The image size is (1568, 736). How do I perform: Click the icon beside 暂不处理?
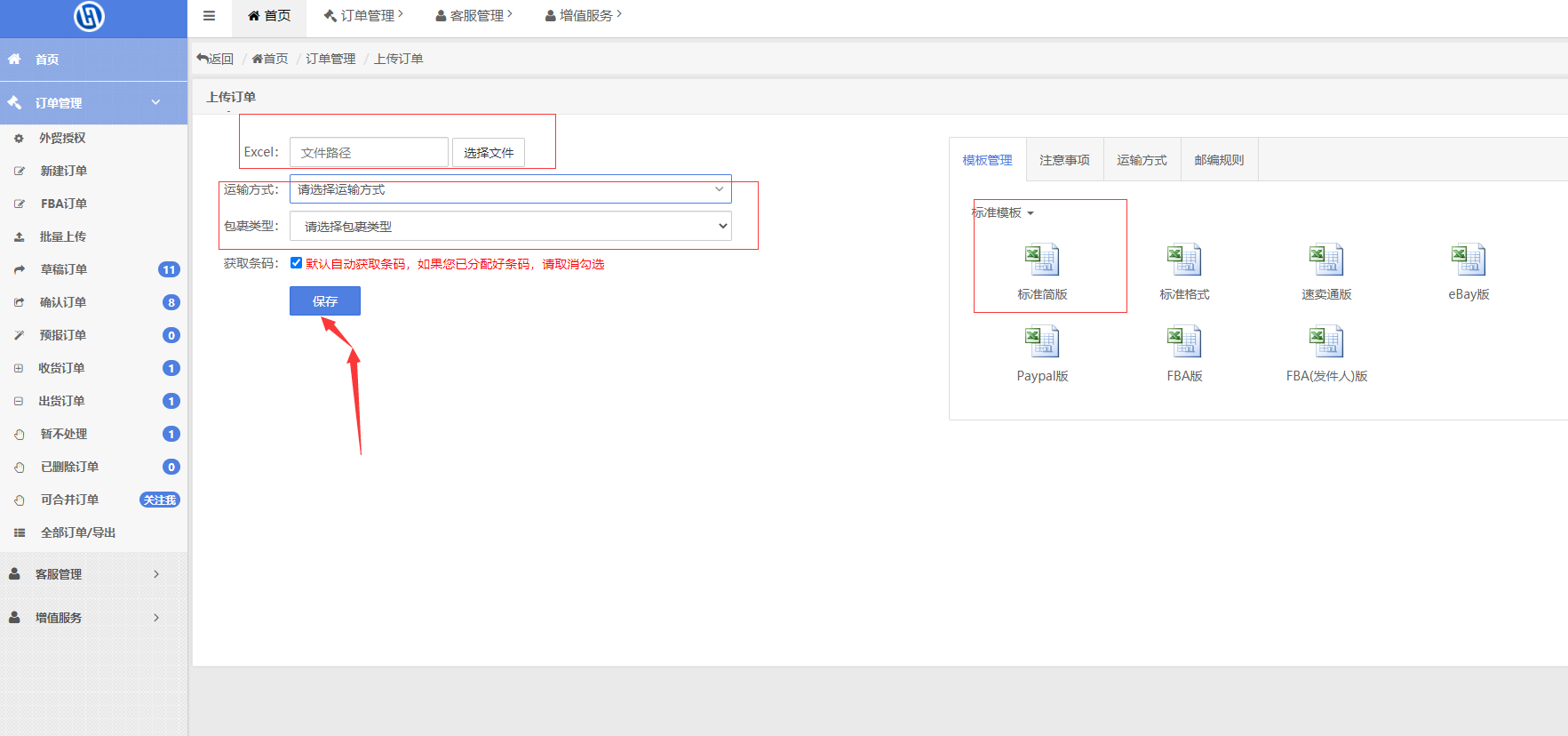pos(19,435)
